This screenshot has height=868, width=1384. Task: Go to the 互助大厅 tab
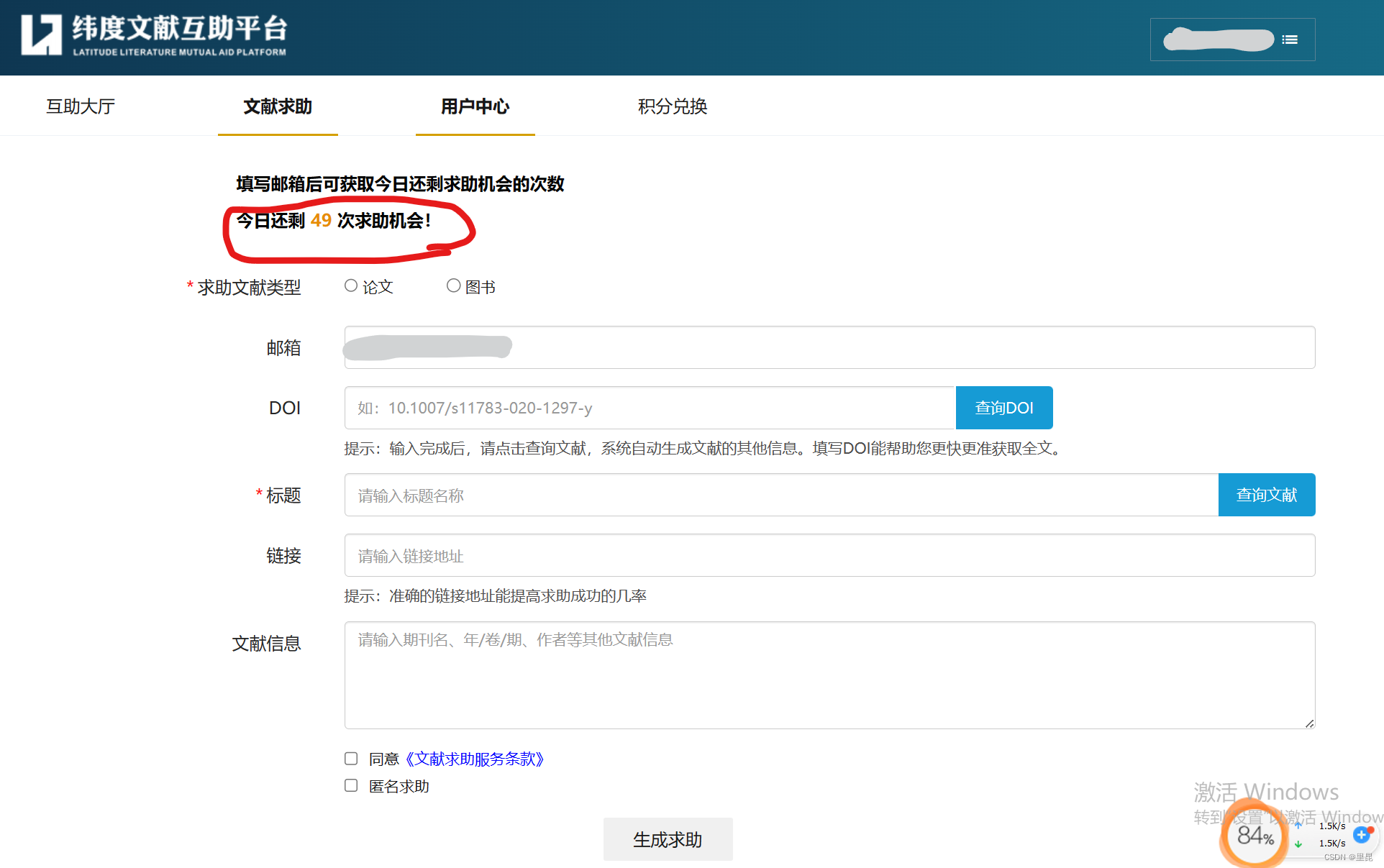point(81,106)
